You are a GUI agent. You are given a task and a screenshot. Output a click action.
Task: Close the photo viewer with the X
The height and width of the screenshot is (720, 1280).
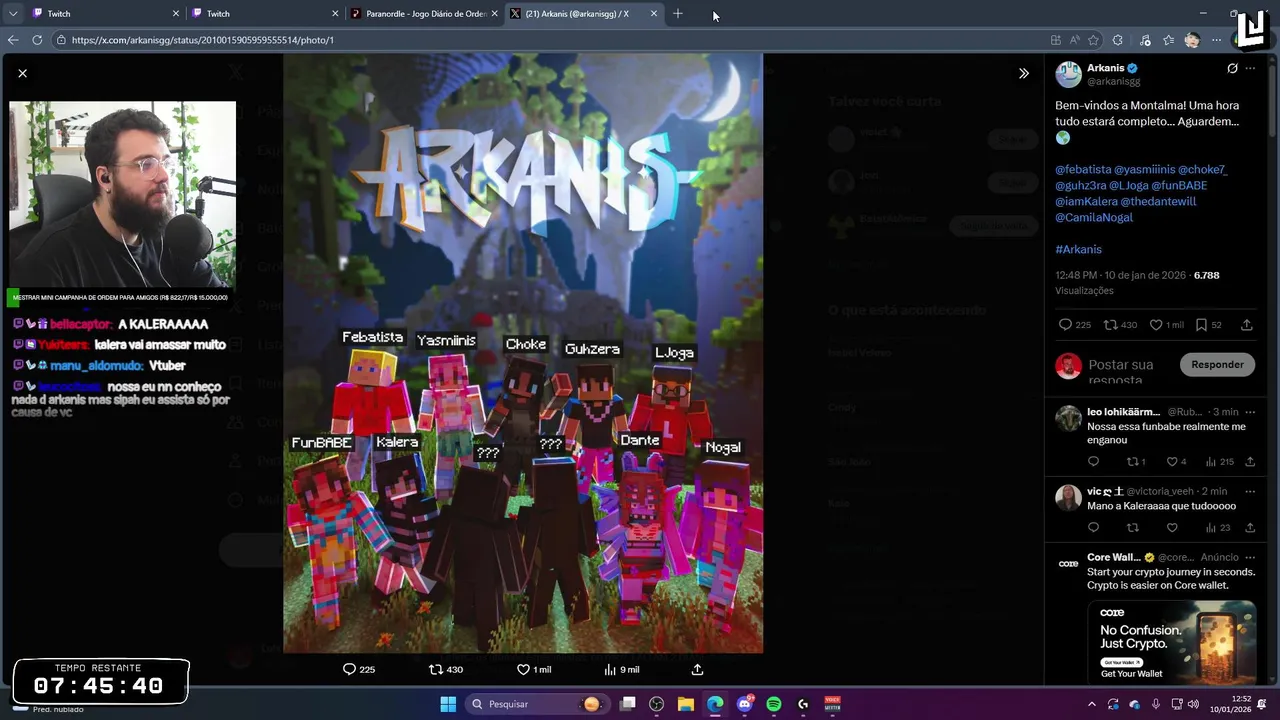(22, 73)
